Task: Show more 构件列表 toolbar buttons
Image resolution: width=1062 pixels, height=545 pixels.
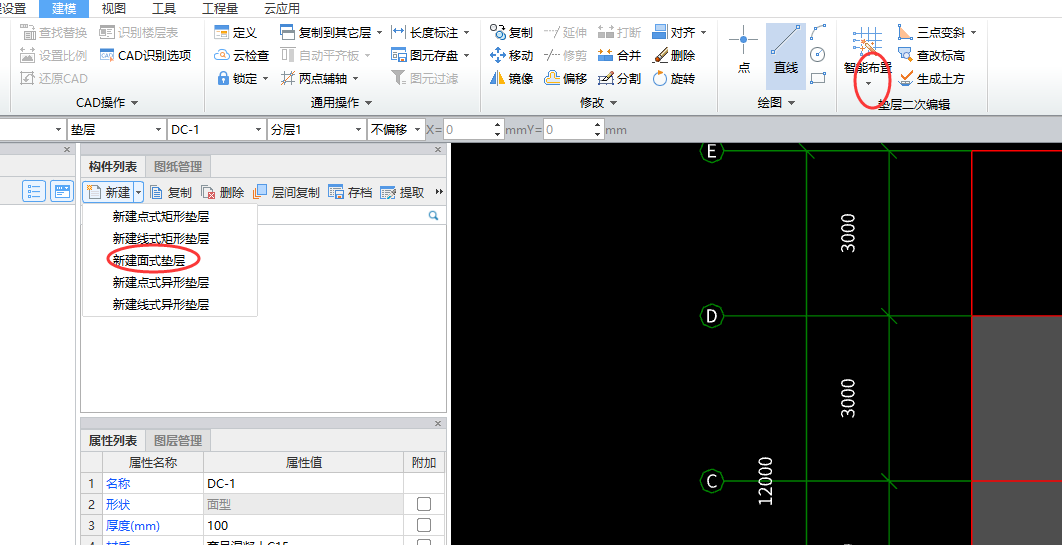Action: 440,192
